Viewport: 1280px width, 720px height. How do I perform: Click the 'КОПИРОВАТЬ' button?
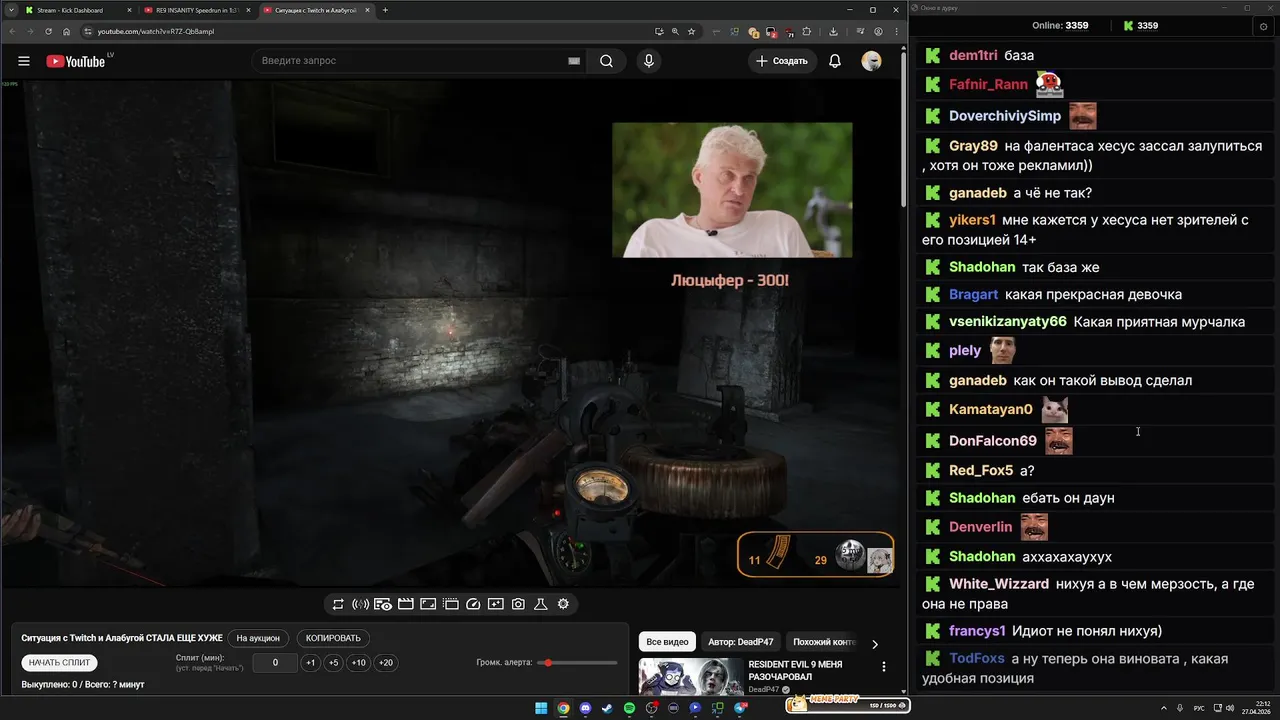333,638
